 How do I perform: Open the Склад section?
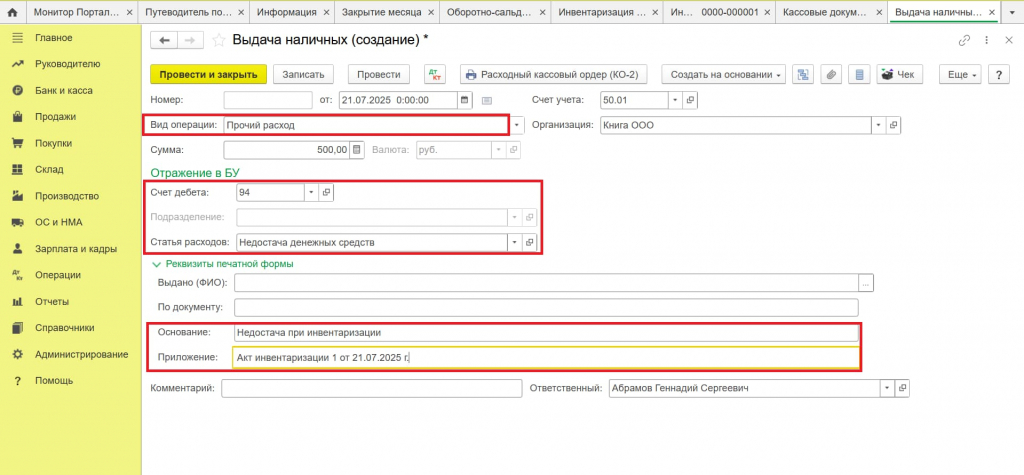click(x=49, y=169)
